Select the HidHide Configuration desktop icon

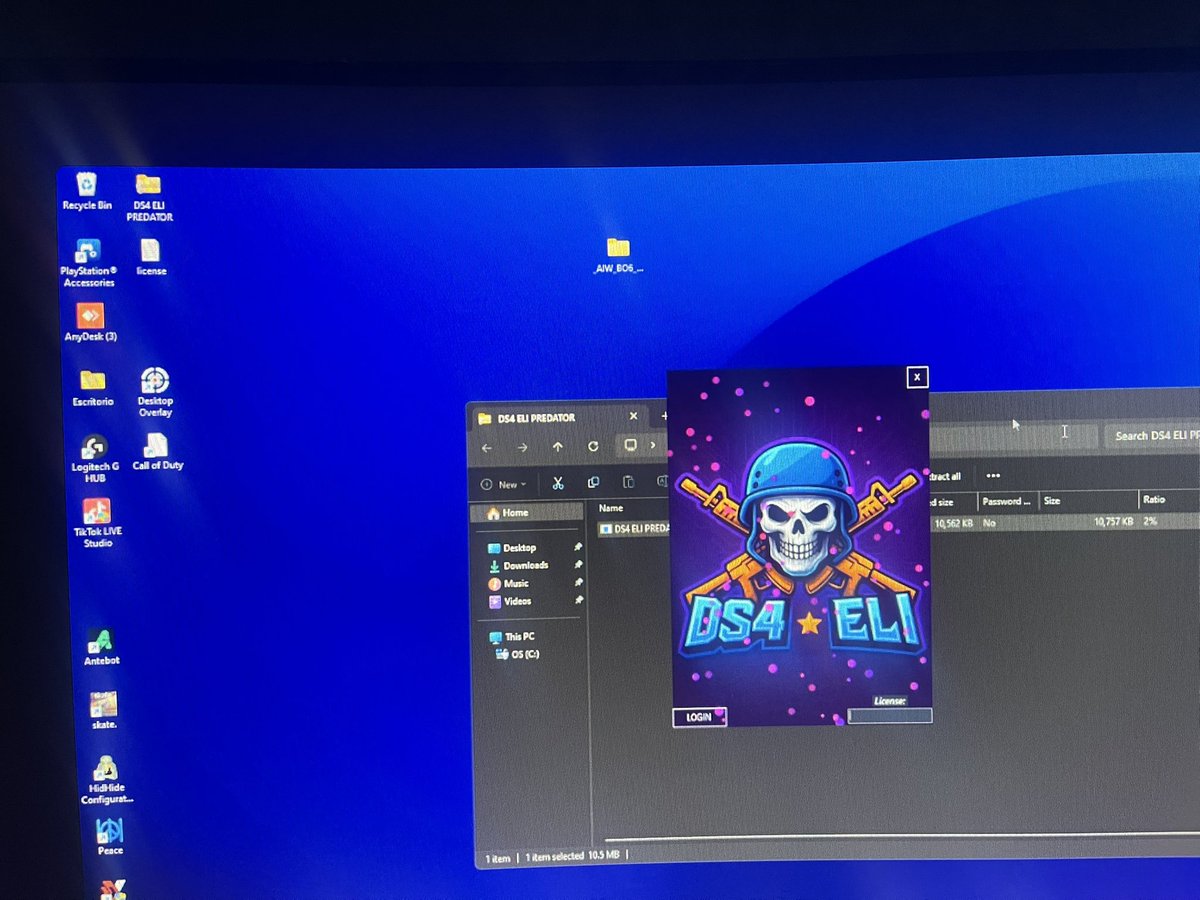click(107, 780)
